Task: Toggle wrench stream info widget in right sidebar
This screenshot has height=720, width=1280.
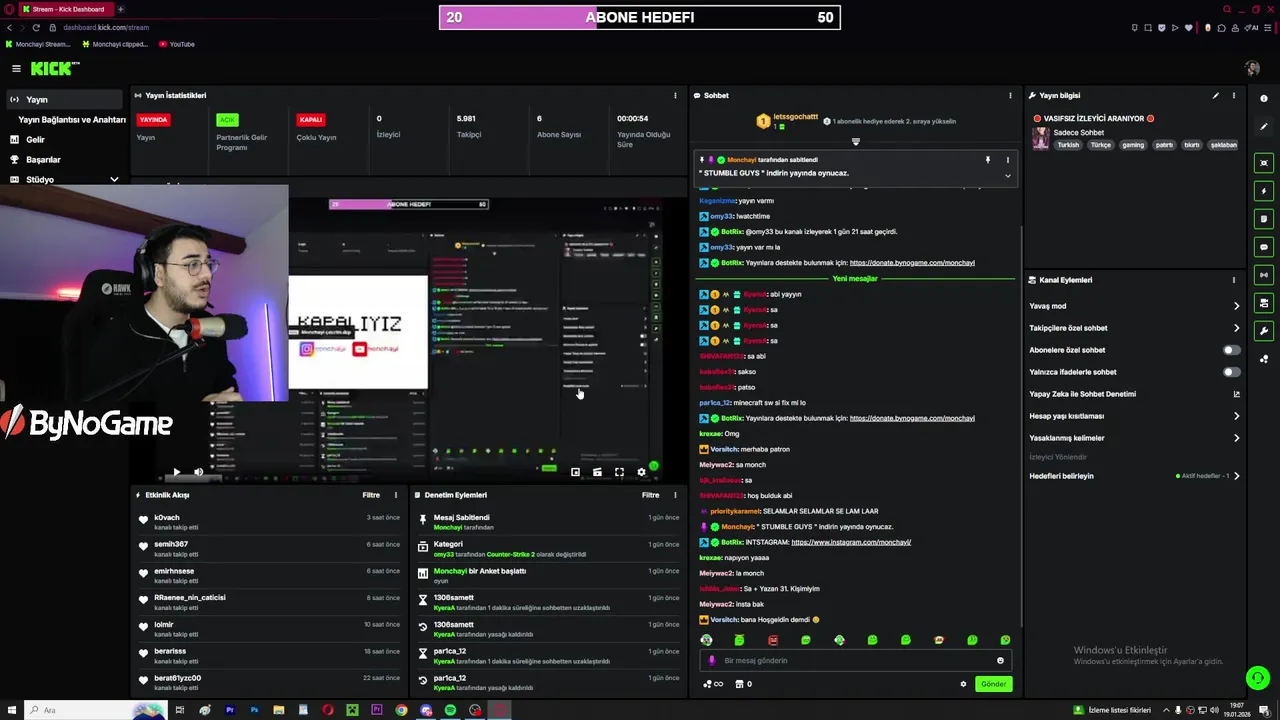Action: coord(1264,331)
